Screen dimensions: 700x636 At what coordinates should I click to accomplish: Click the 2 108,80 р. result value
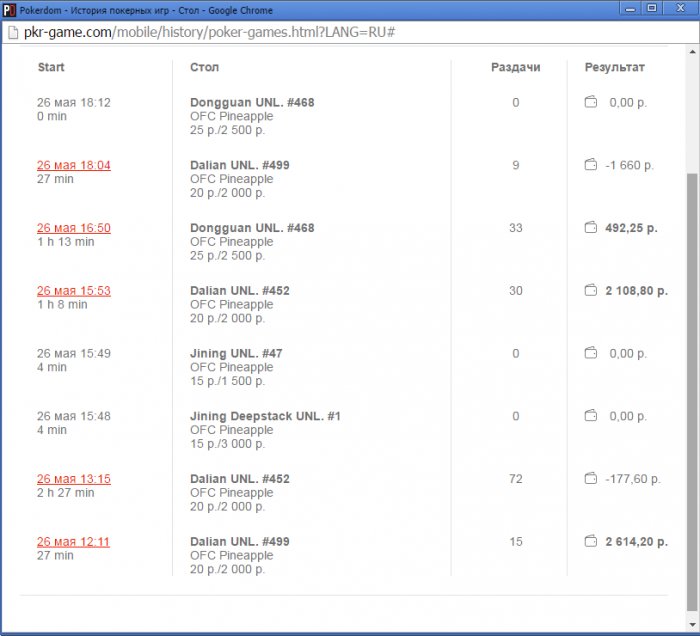[x=637, y=291]
